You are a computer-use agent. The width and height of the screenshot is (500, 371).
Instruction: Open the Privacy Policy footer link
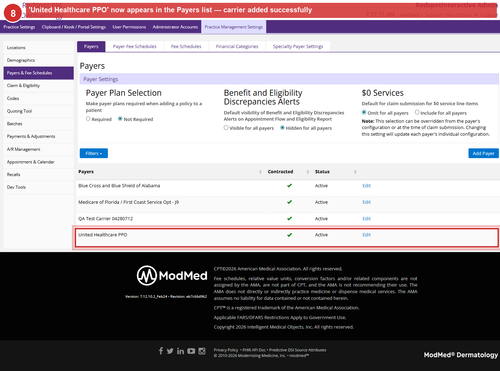click(x=226, y=350)
